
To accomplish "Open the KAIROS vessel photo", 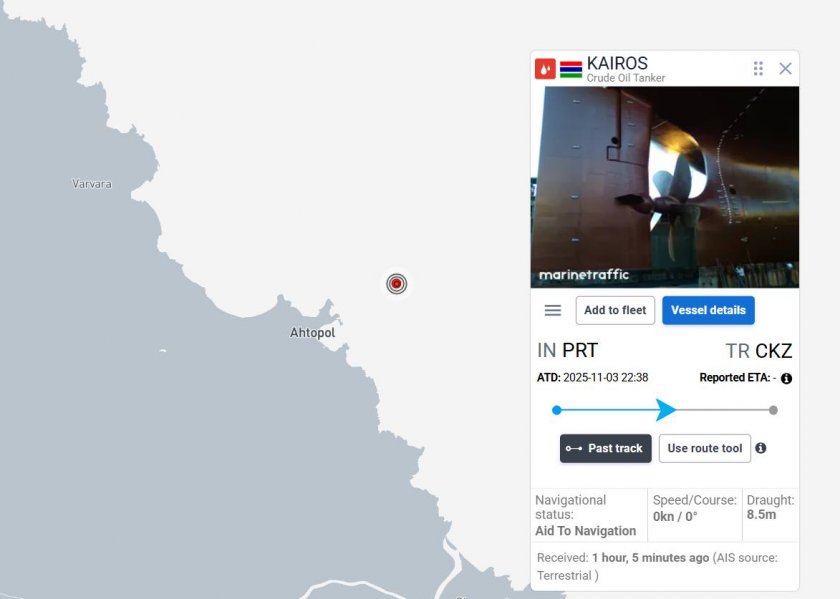I will (x=665, y=188).
